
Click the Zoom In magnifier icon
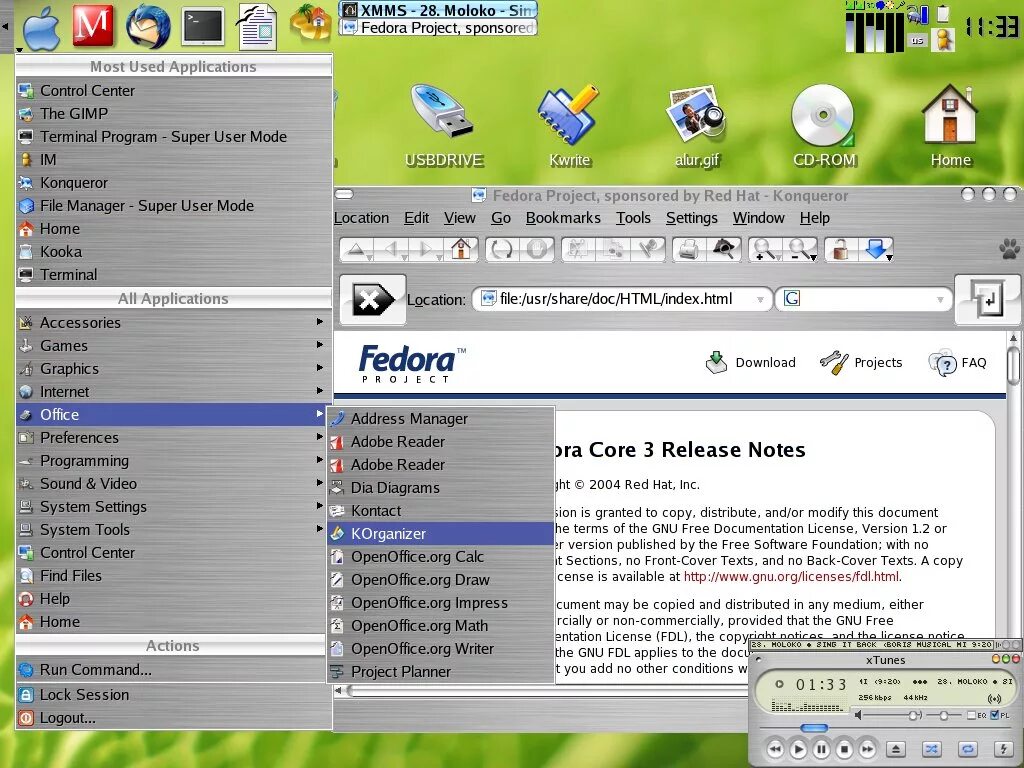[x=763, y=249]
